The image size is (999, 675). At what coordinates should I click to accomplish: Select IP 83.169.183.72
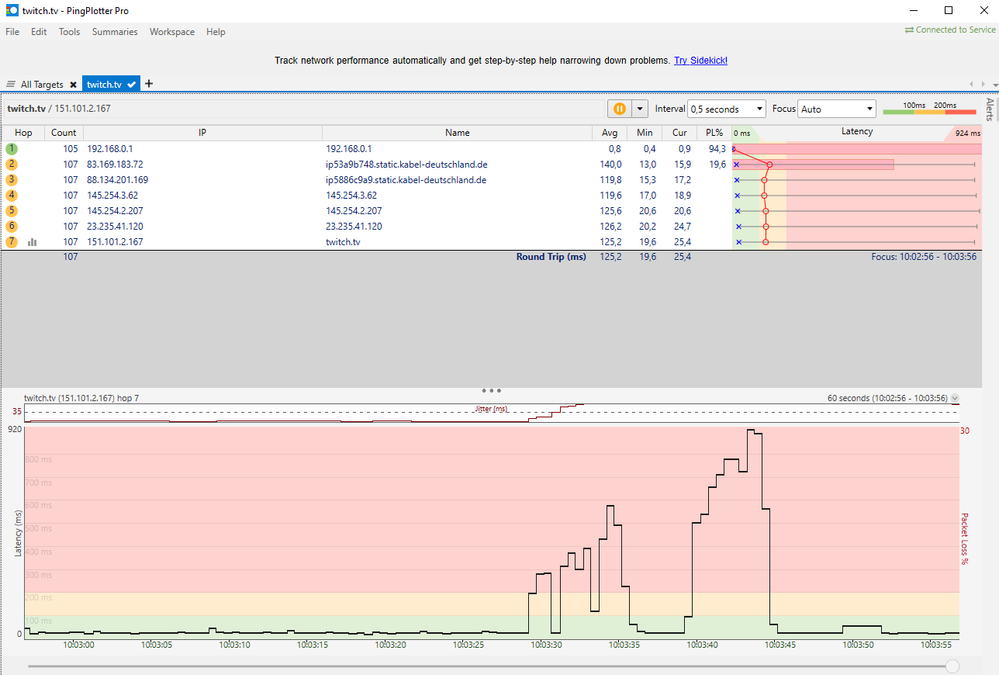(x=115, y=164)
